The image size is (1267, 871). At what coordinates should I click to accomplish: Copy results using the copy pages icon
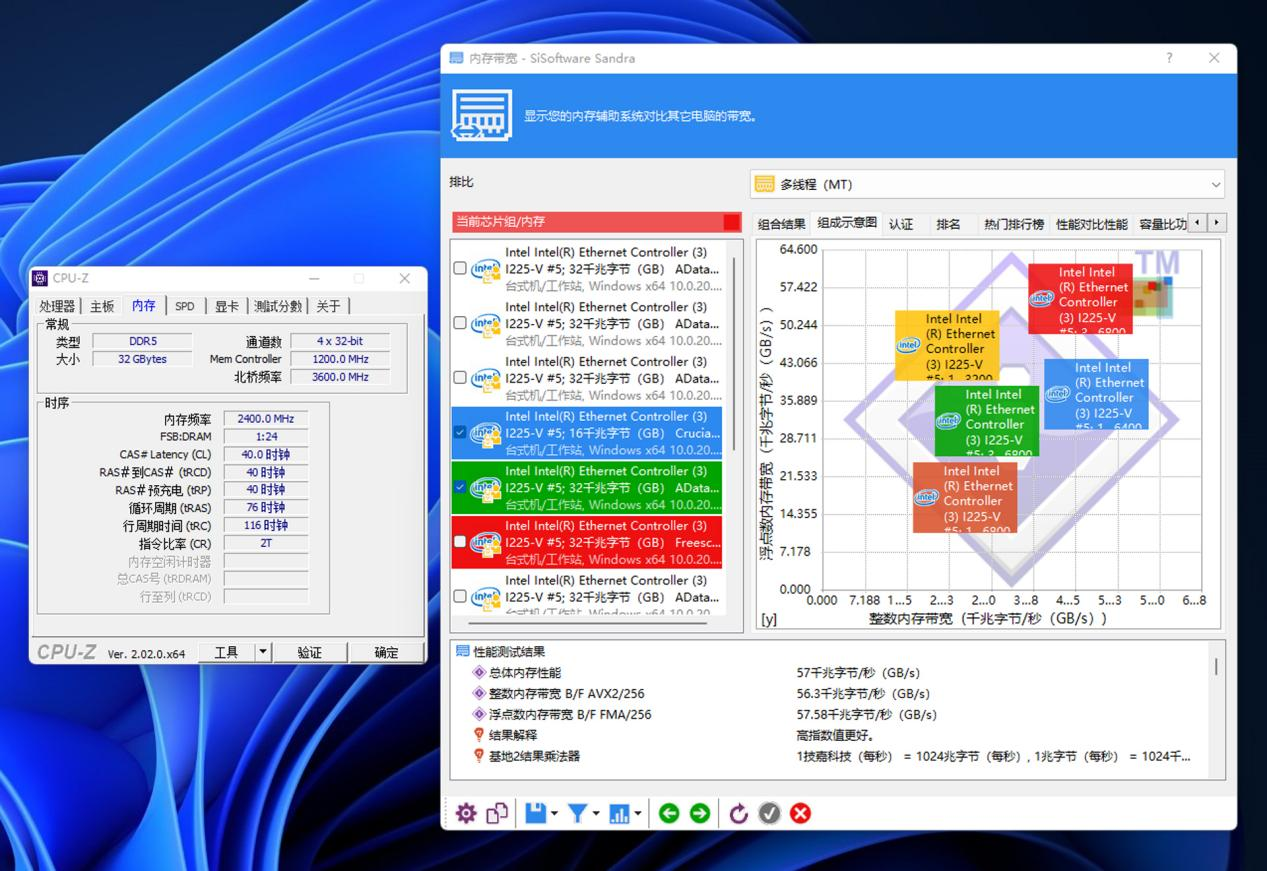coord(498,813)
